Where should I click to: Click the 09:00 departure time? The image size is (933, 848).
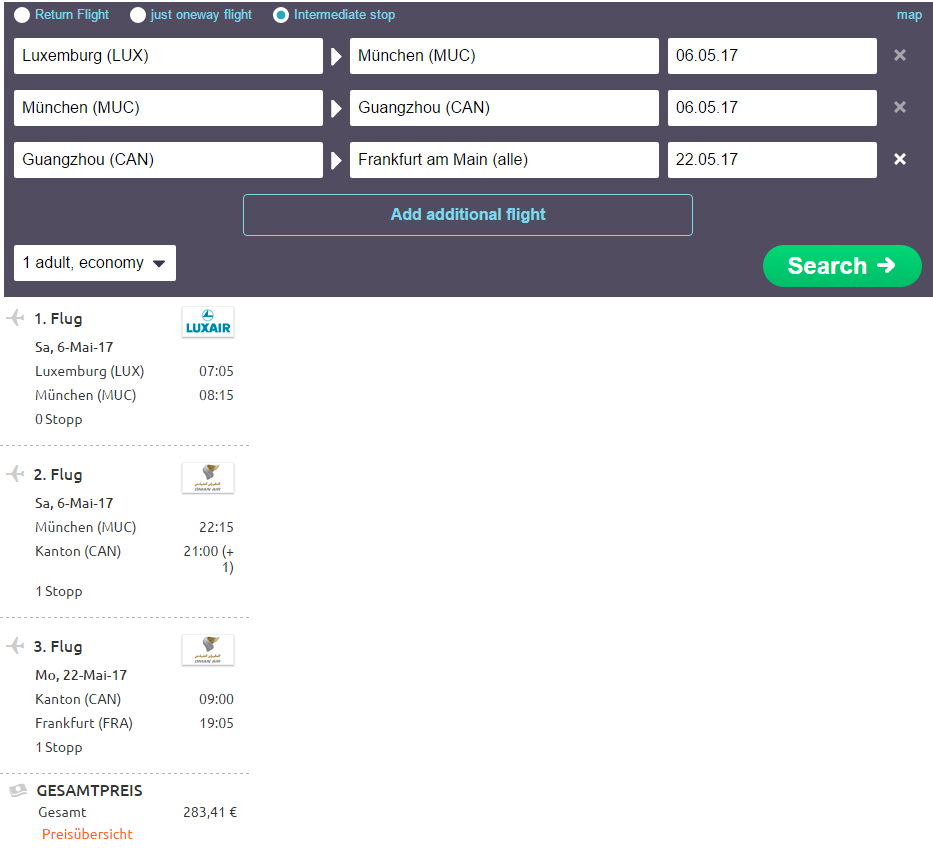click(x=216, y=699)
